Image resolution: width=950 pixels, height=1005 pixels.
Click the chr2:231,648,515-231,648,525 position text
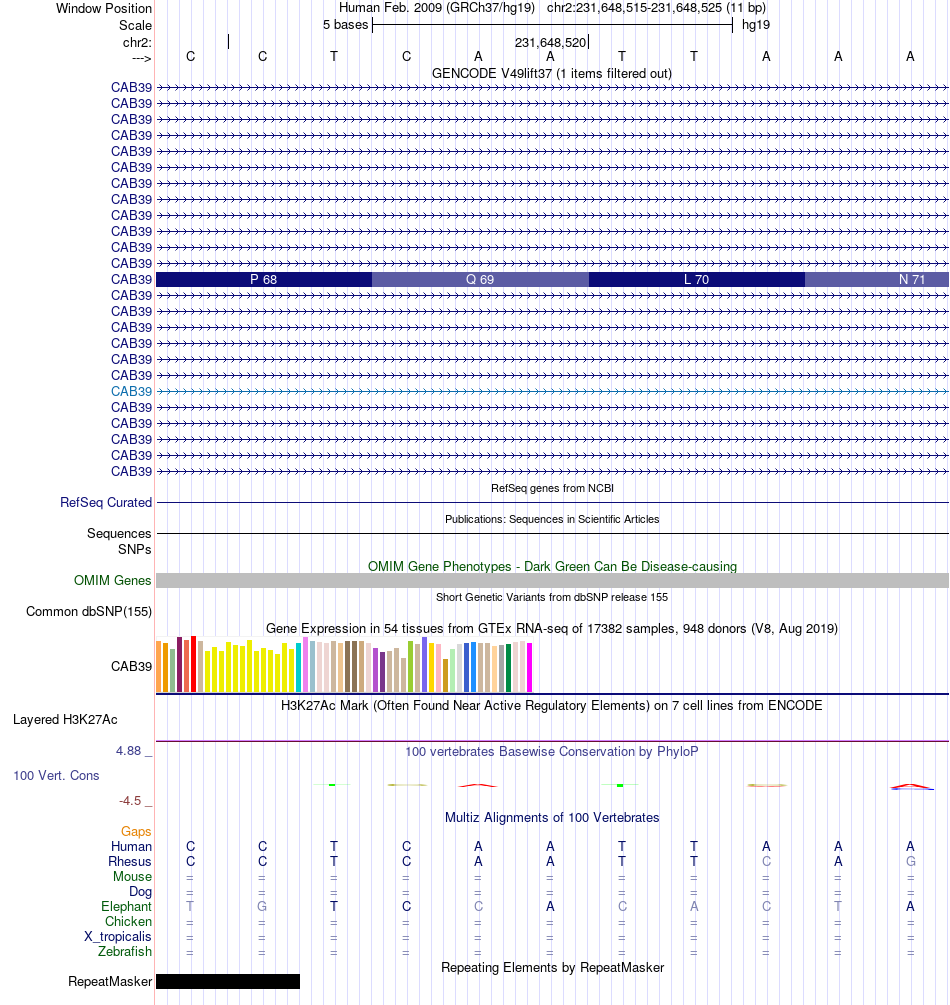(x=634, y=8)
